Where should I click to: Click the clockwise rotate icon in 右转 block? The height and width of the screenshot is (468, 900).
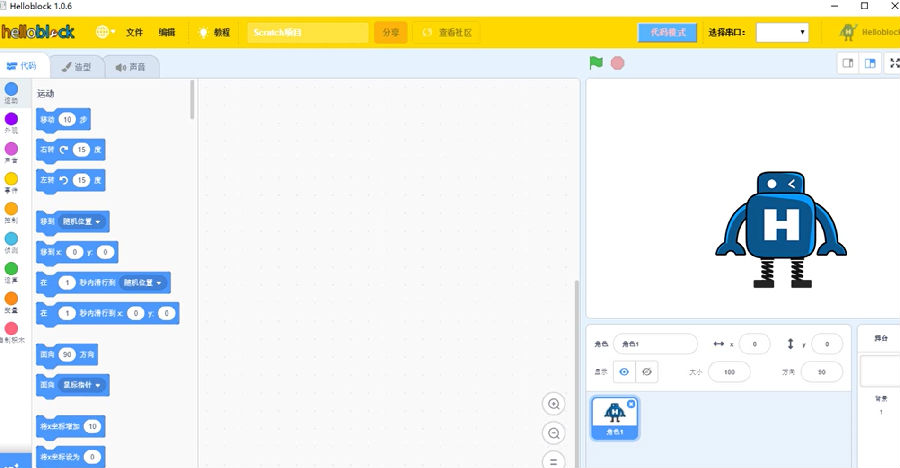(64, 150)
